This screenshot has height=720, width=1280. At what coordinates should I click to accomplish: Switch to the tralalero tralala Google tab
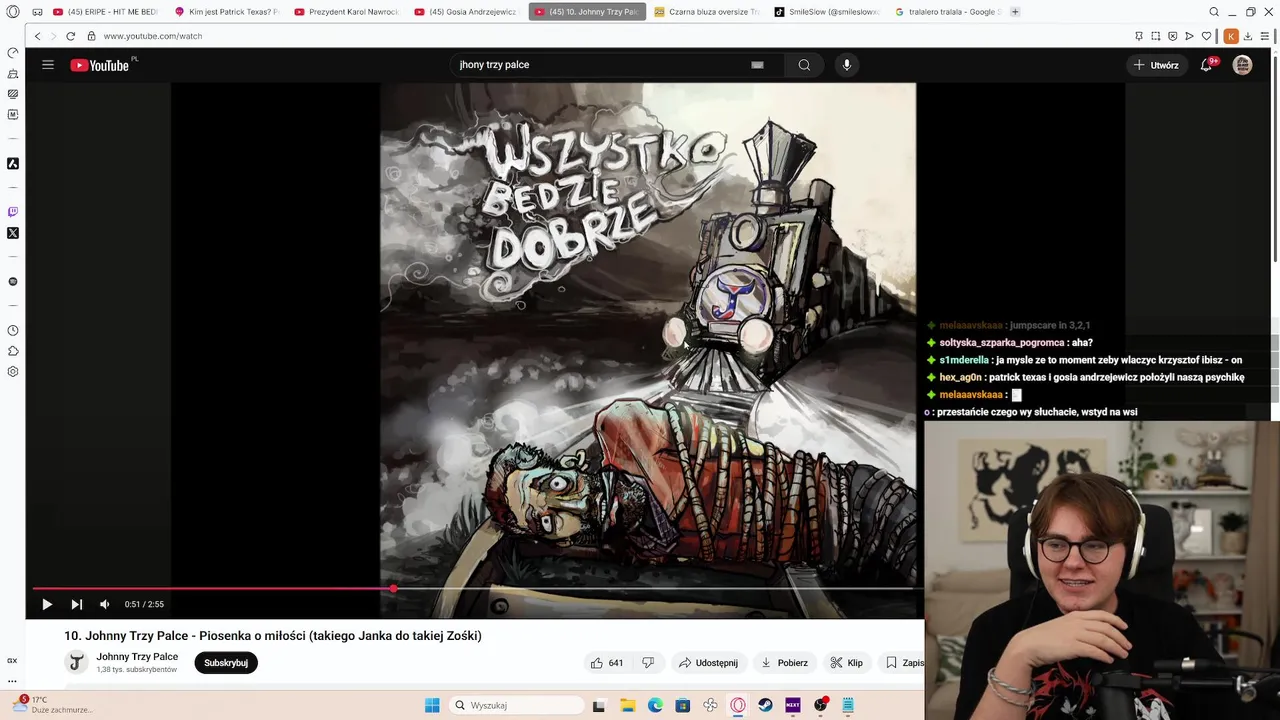tap(947, 12)
